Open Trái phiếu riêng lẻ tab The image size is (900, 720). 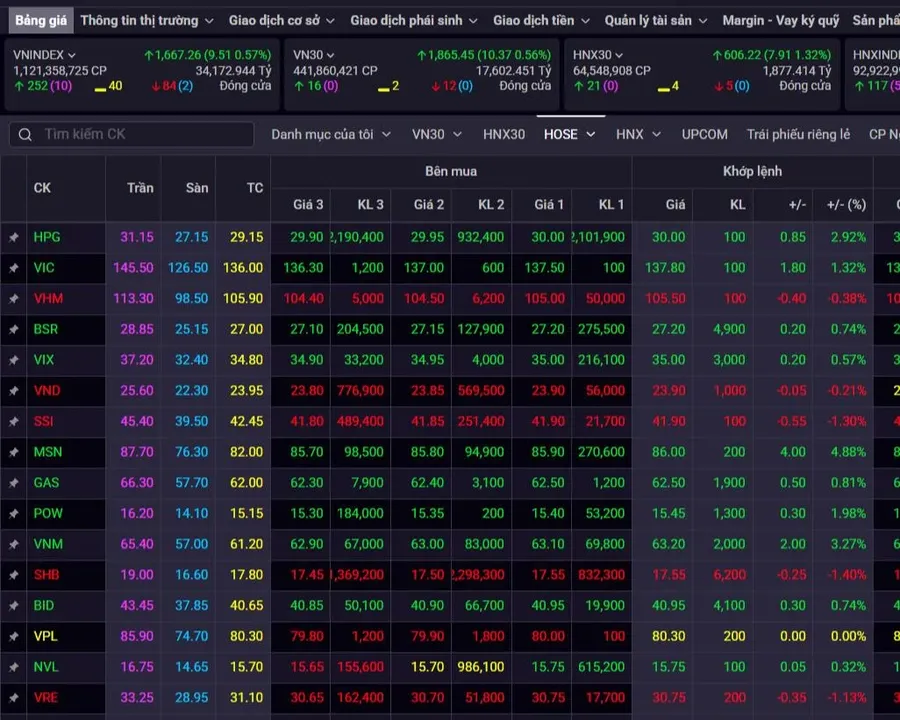(x=798, y=134)
